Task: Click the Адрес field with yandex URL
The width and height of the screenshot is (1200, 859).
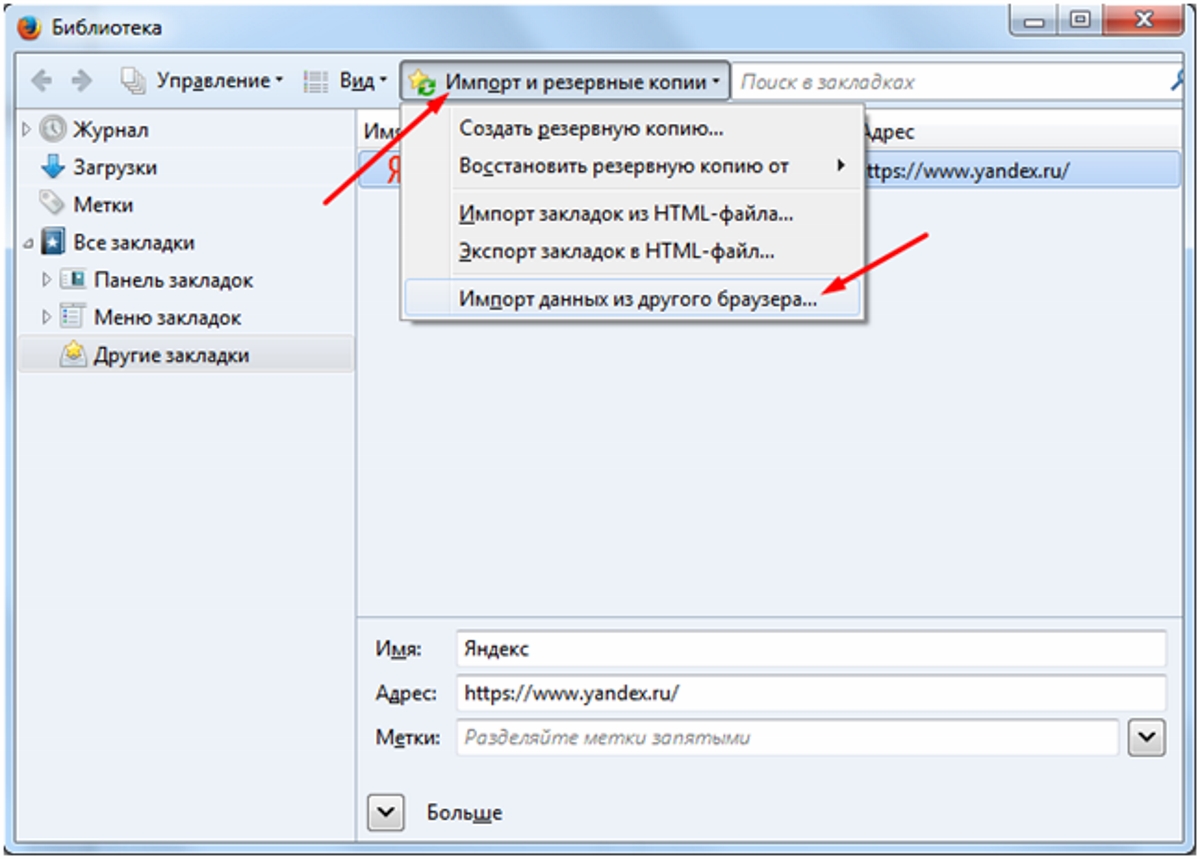Action: 811,693
